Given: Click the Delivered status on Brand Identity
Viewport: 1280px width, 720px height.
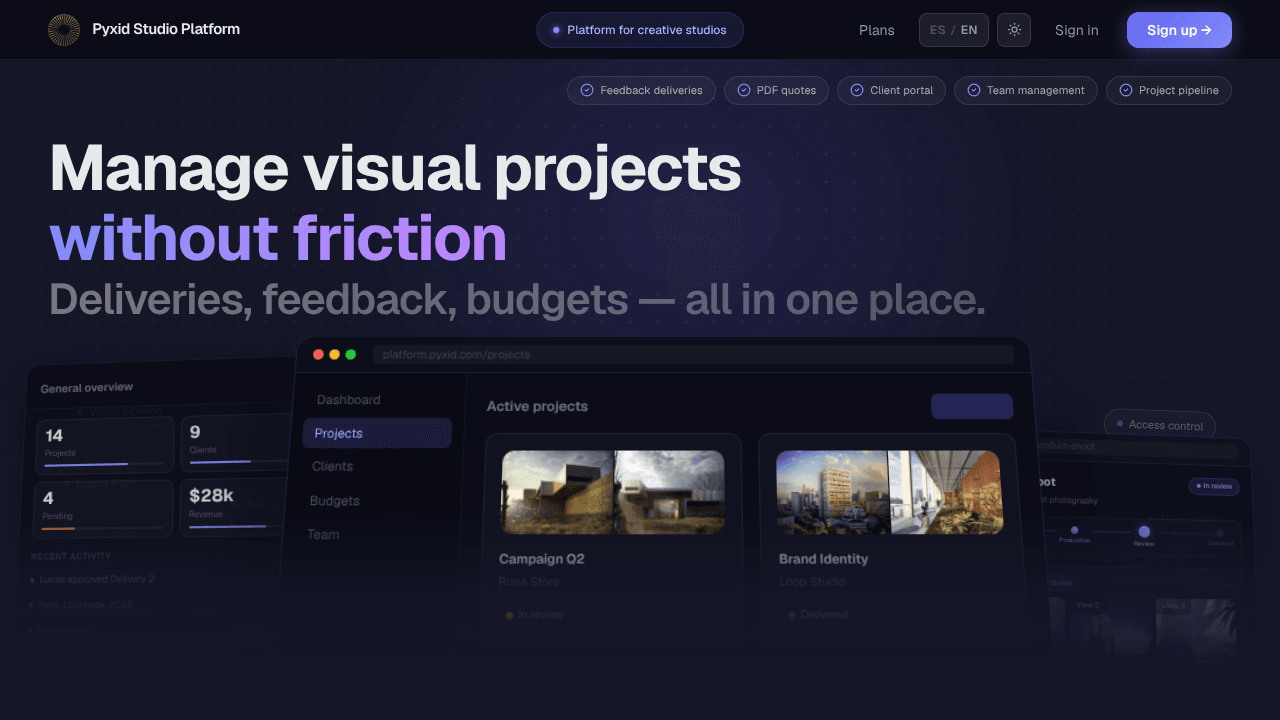Looking at the screenshot, I should tap(819, 615).
